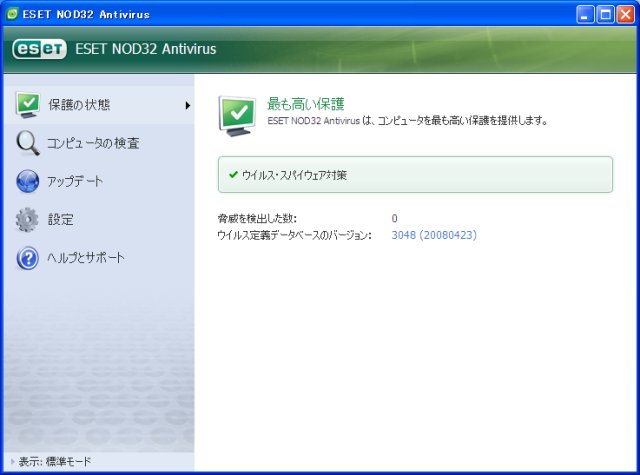Maximize the ESET window

coord(605,15)
